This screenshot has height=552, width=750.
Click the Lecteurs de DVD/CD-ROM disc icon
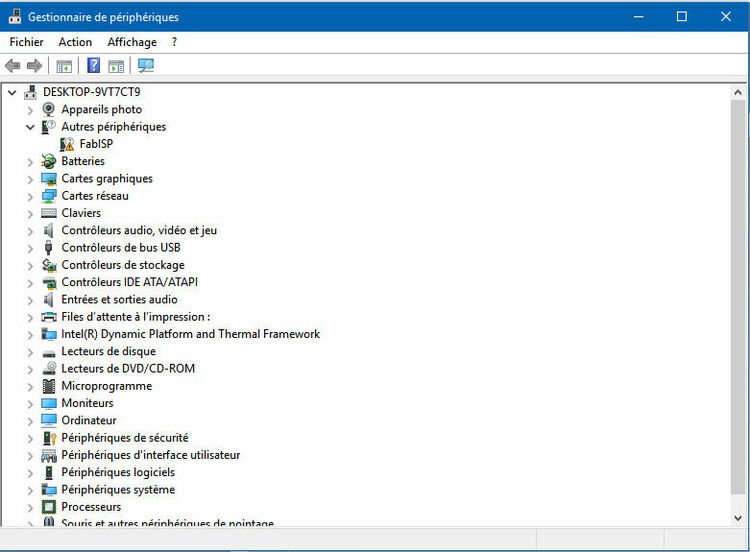49,368
